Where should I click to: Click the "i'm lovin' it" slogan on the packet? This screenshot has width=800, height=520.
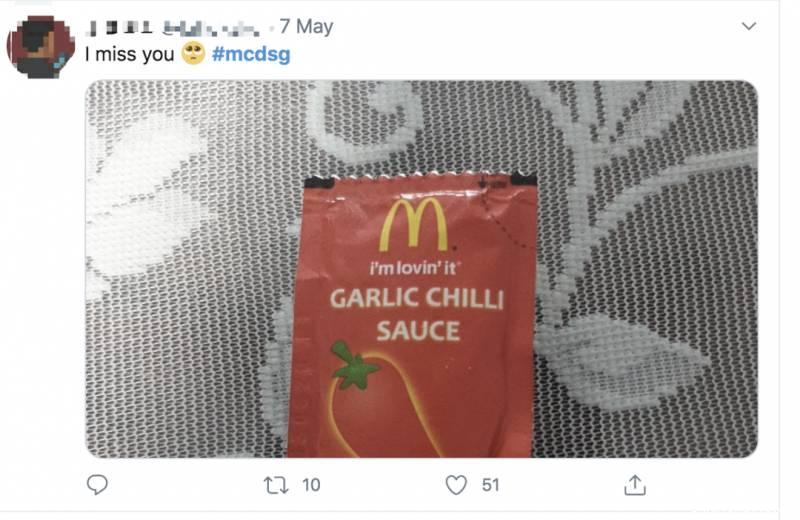[414, 268]
